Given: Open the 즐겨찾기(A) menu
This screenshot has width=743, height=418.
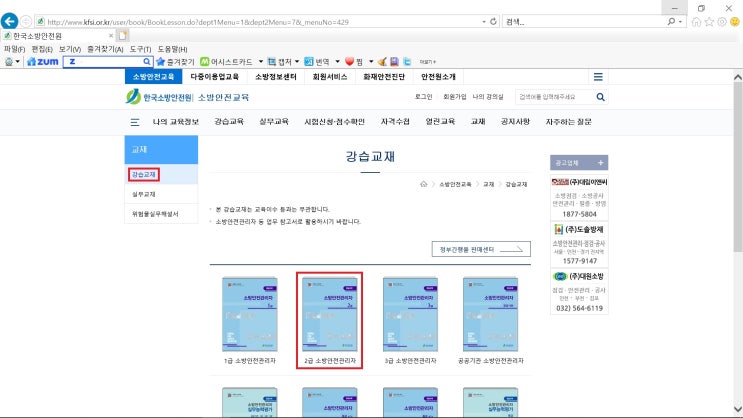Looking at the screenshot, I should (105, 49).
